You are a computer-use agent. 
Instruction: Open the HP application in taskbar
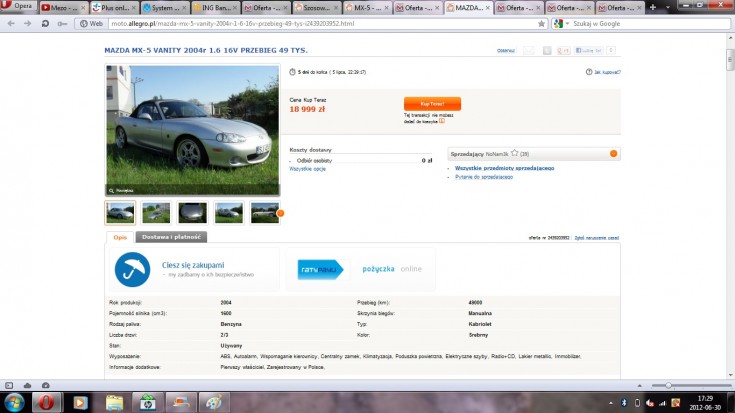click(147, 403)
